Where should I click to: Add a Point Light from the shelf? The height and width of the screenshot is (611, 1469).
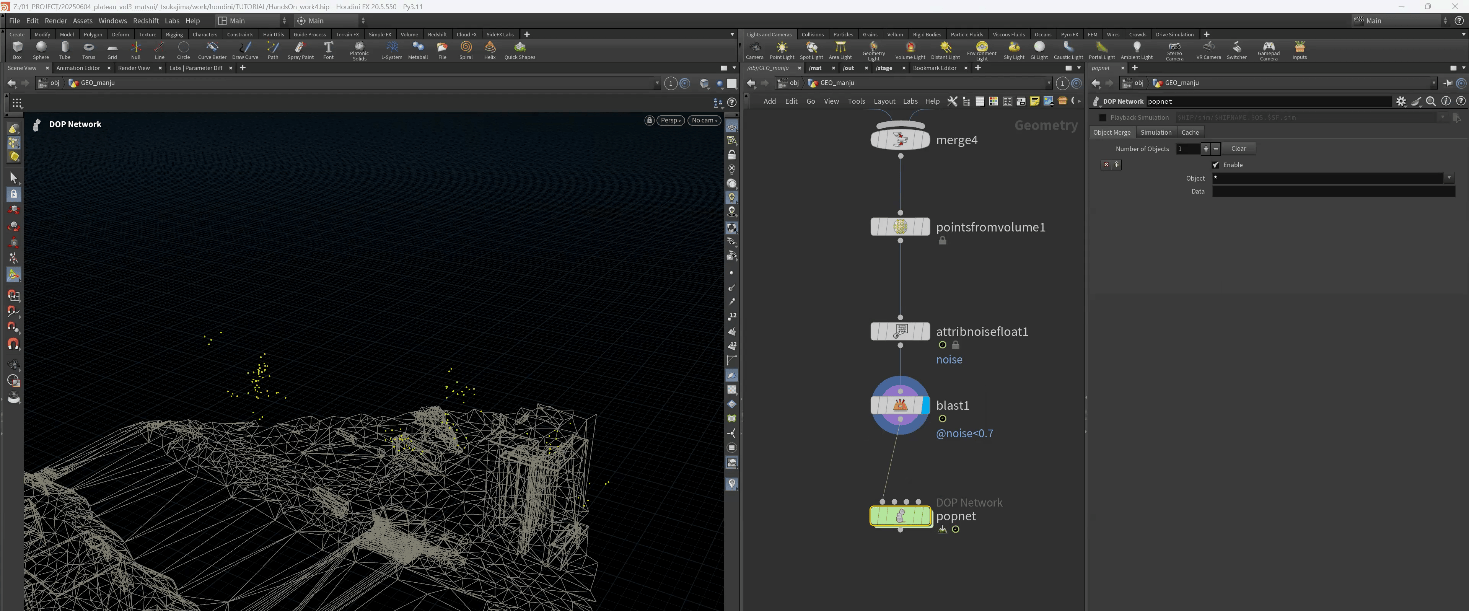coord(782,48)
